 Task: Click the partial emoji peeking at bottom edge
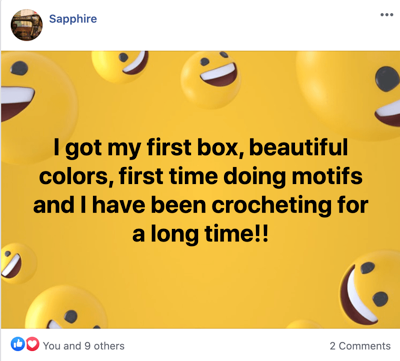(303, 324)
